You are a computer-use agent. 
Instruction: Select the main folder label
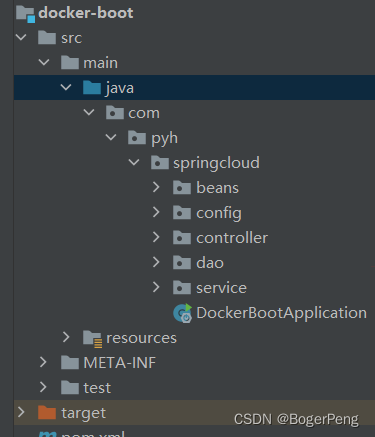point(100,63)
